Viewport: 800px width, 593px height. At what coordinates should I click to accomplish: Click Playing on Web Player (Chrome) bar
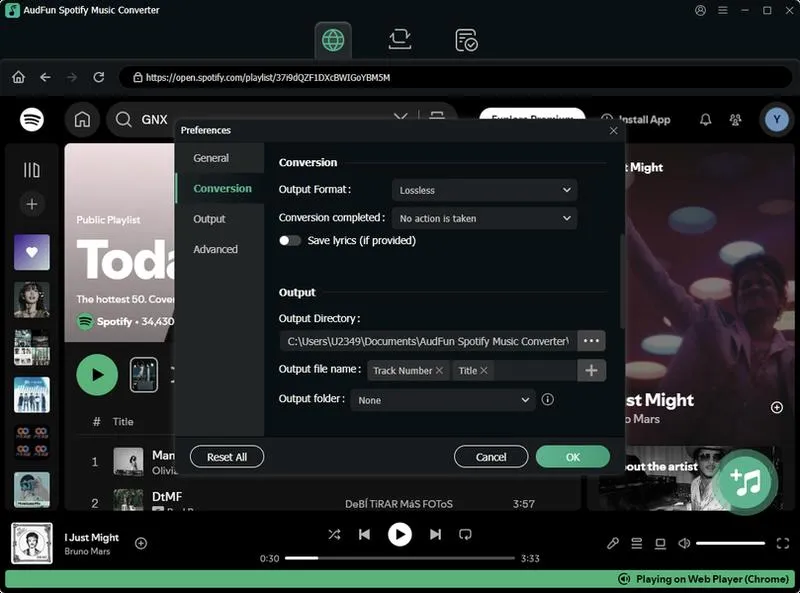pyautogui.click(x=399, y=579)
